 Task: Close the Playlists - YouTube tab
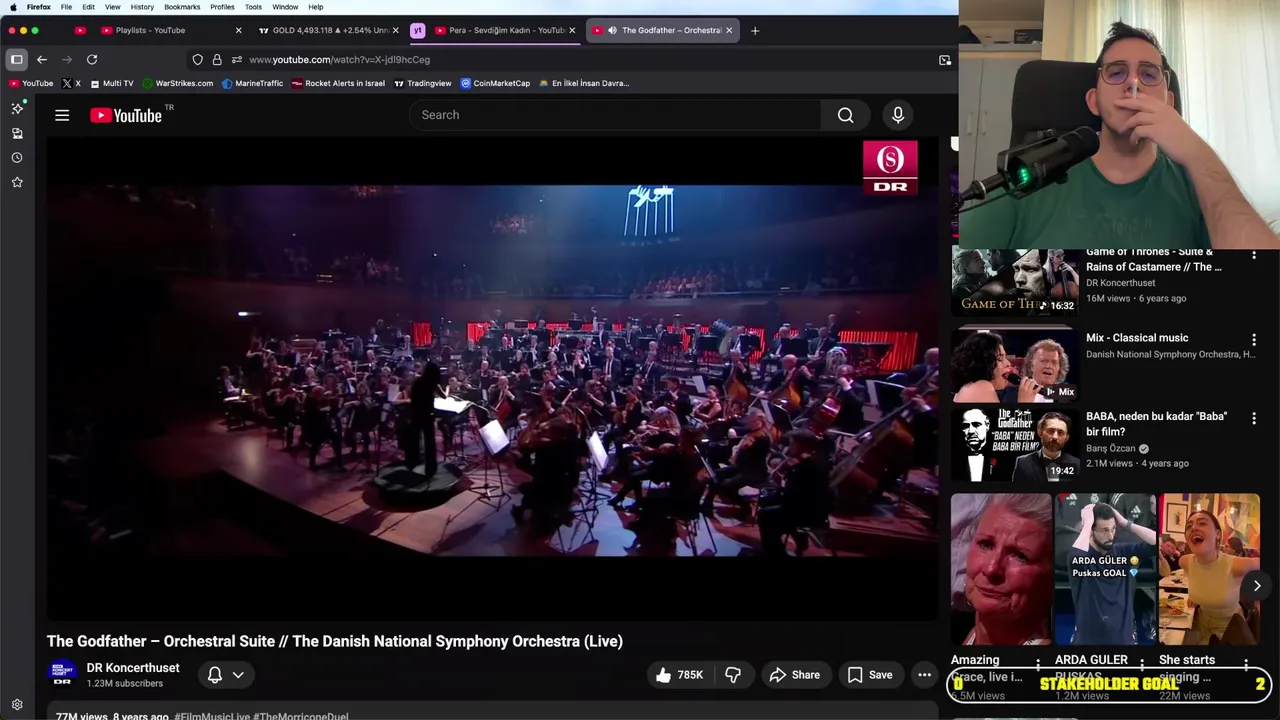[x=238, y=30]
